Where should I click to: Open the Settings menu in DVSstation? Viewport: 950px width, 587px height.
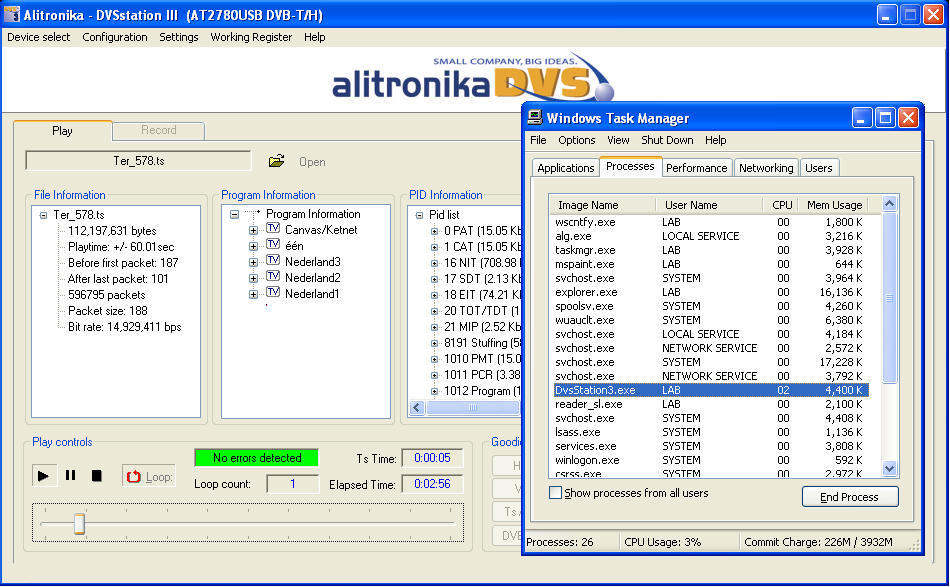[179, 37]
